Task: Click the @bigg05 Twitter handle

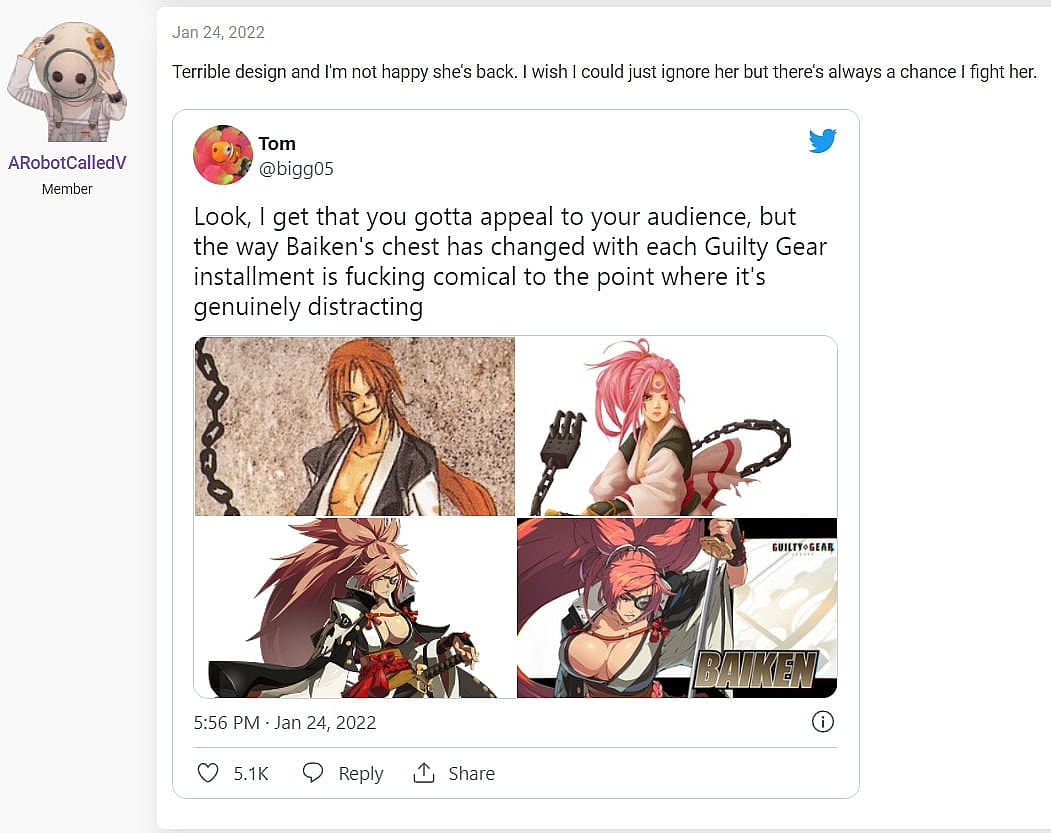Action: pos(296,169)
